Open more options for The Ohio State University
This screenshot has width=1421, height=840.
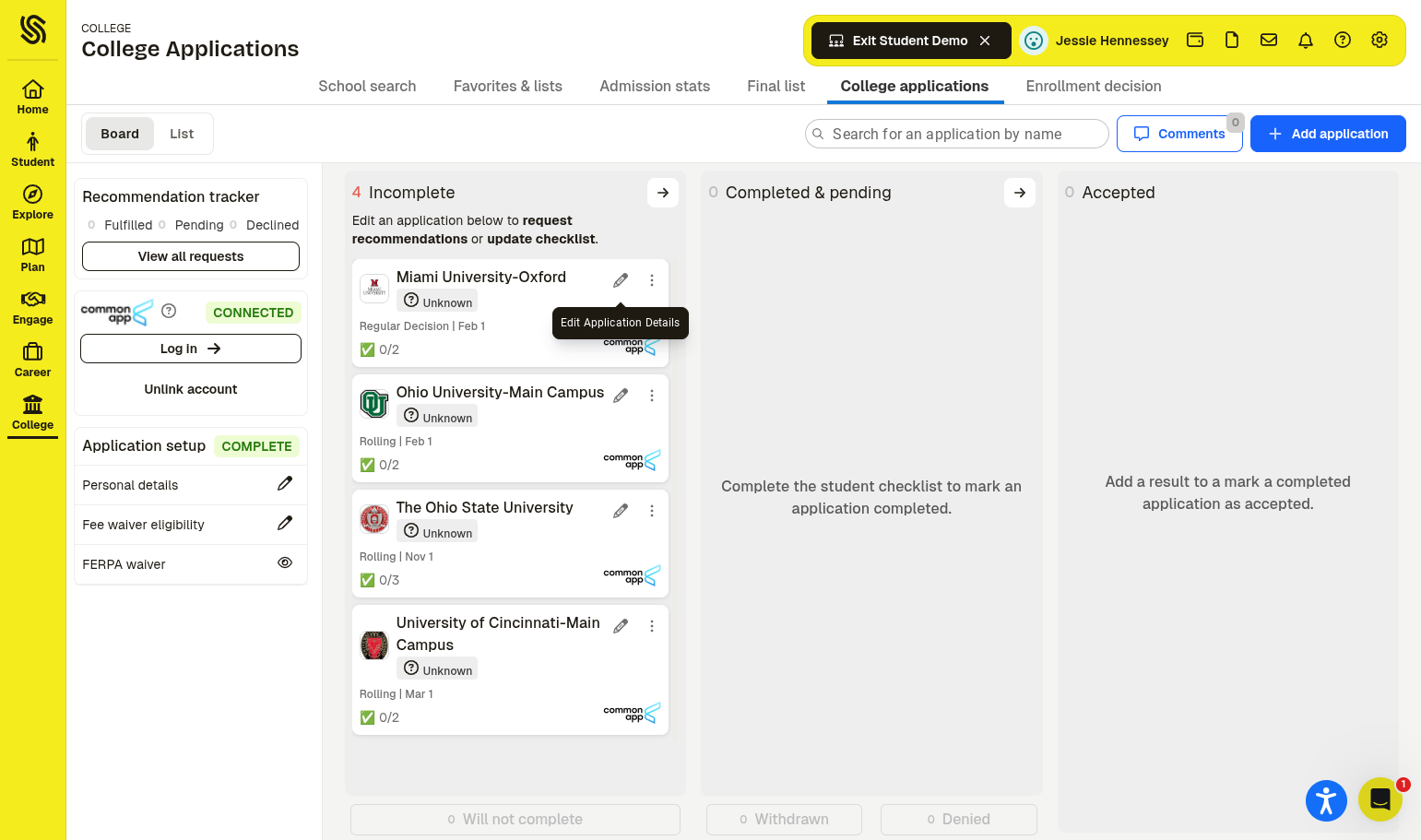652,511
